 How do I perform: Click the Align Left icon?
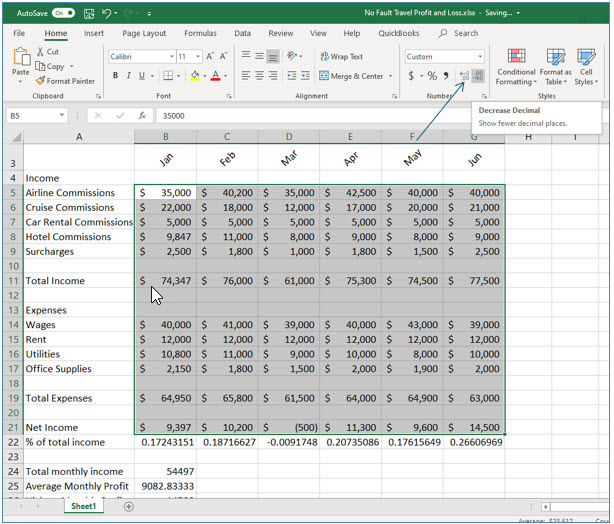point(246,75)
